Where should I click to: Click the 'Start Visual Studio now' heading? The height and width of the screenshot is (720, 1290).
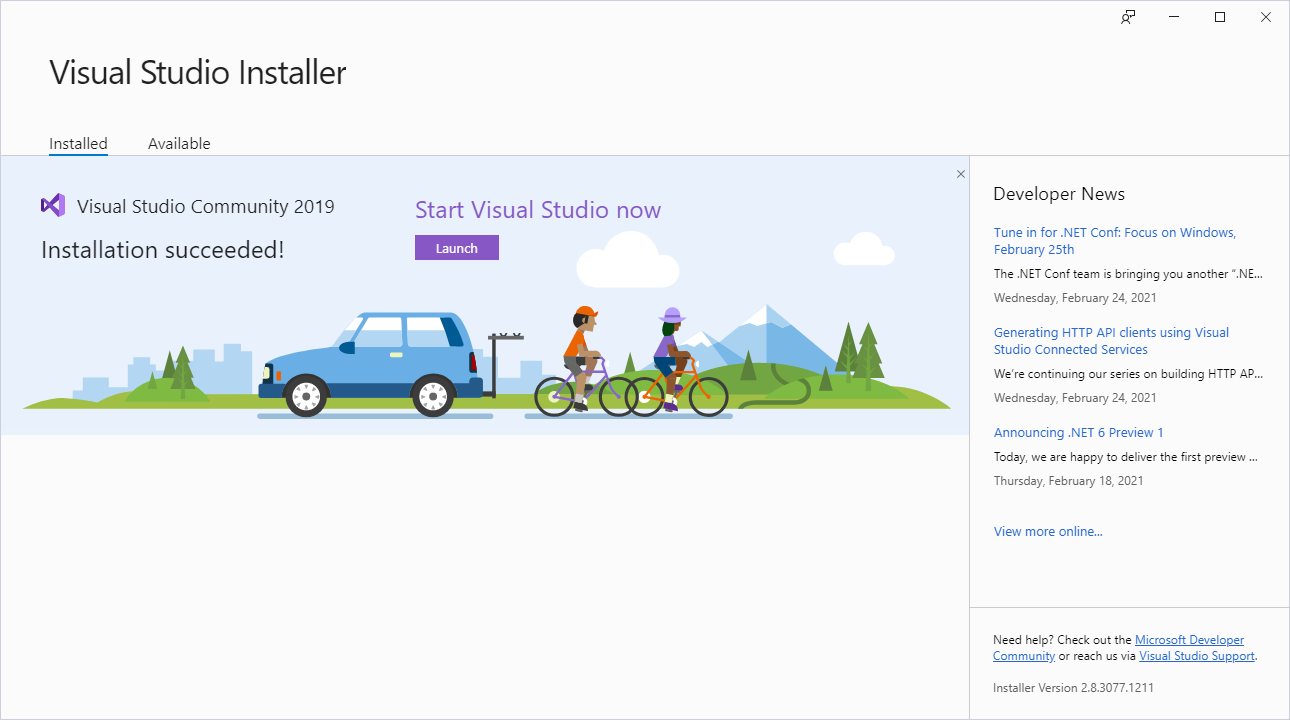[538, 210]
